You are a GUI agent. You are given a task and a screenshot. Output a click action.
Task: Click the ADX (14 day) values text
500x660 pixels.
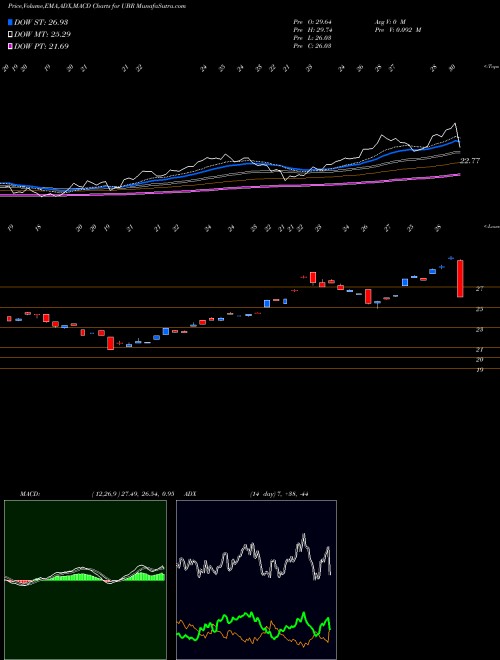pos(279,494)
